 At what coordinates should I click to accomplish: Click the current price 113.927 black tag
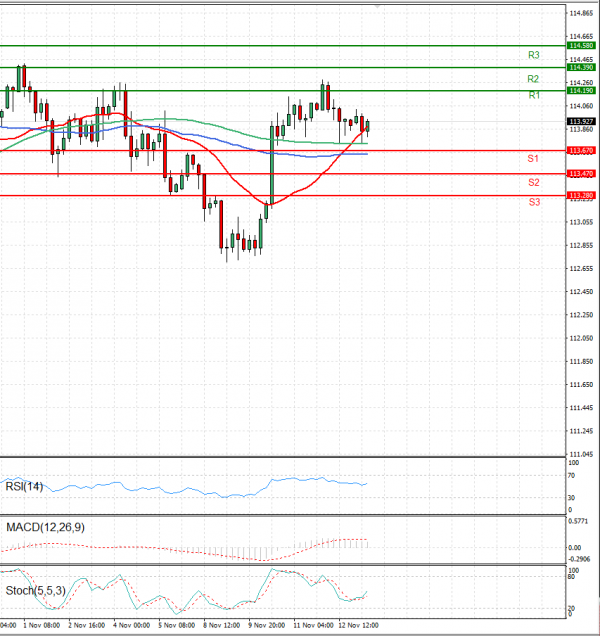point(581,121)
